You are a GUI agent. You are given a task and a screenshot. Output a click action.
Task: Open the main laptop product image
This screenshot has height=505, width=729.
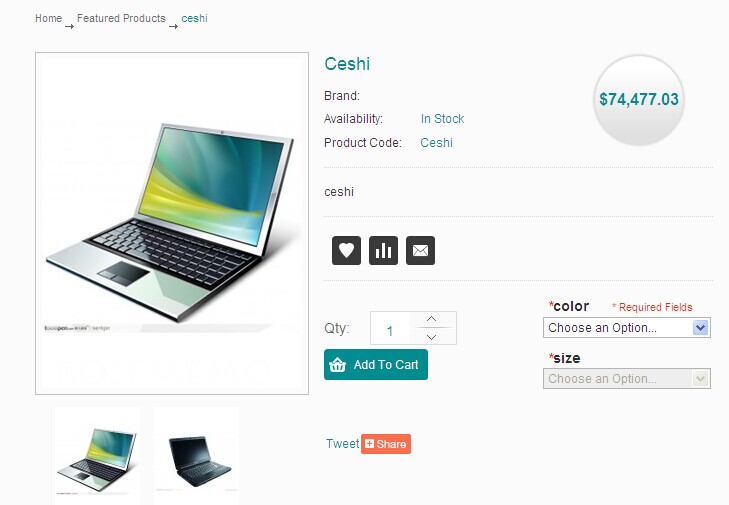tap(172, 224)
